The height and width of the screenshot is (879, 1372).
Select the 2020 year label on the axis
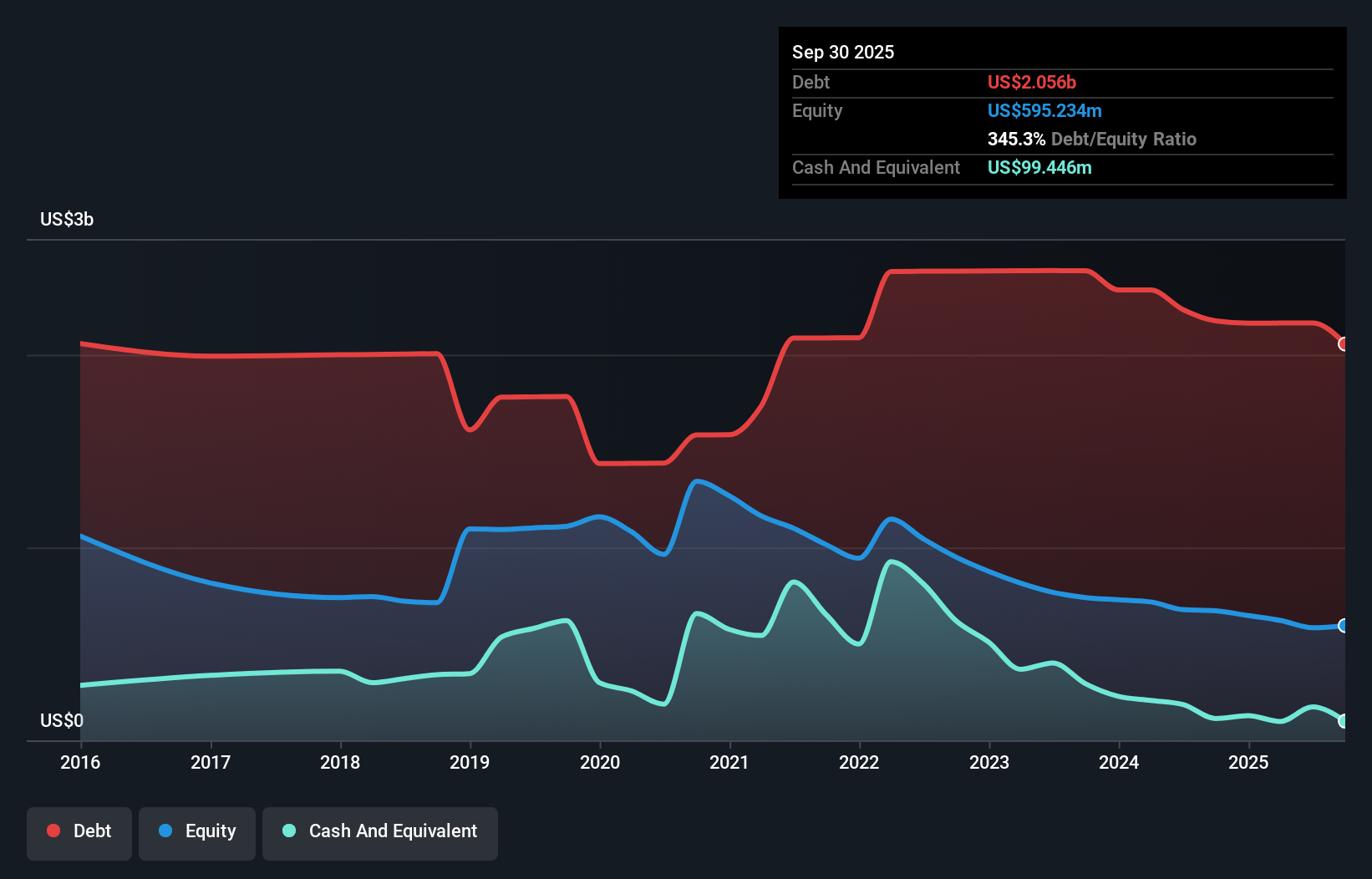(601, 762)
